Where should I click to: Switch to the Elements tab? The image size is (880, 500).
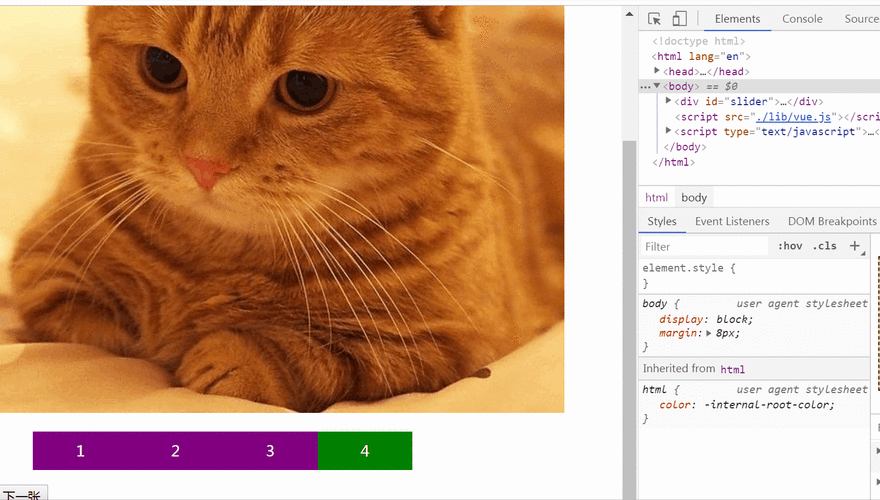click(x=737, y=19)
